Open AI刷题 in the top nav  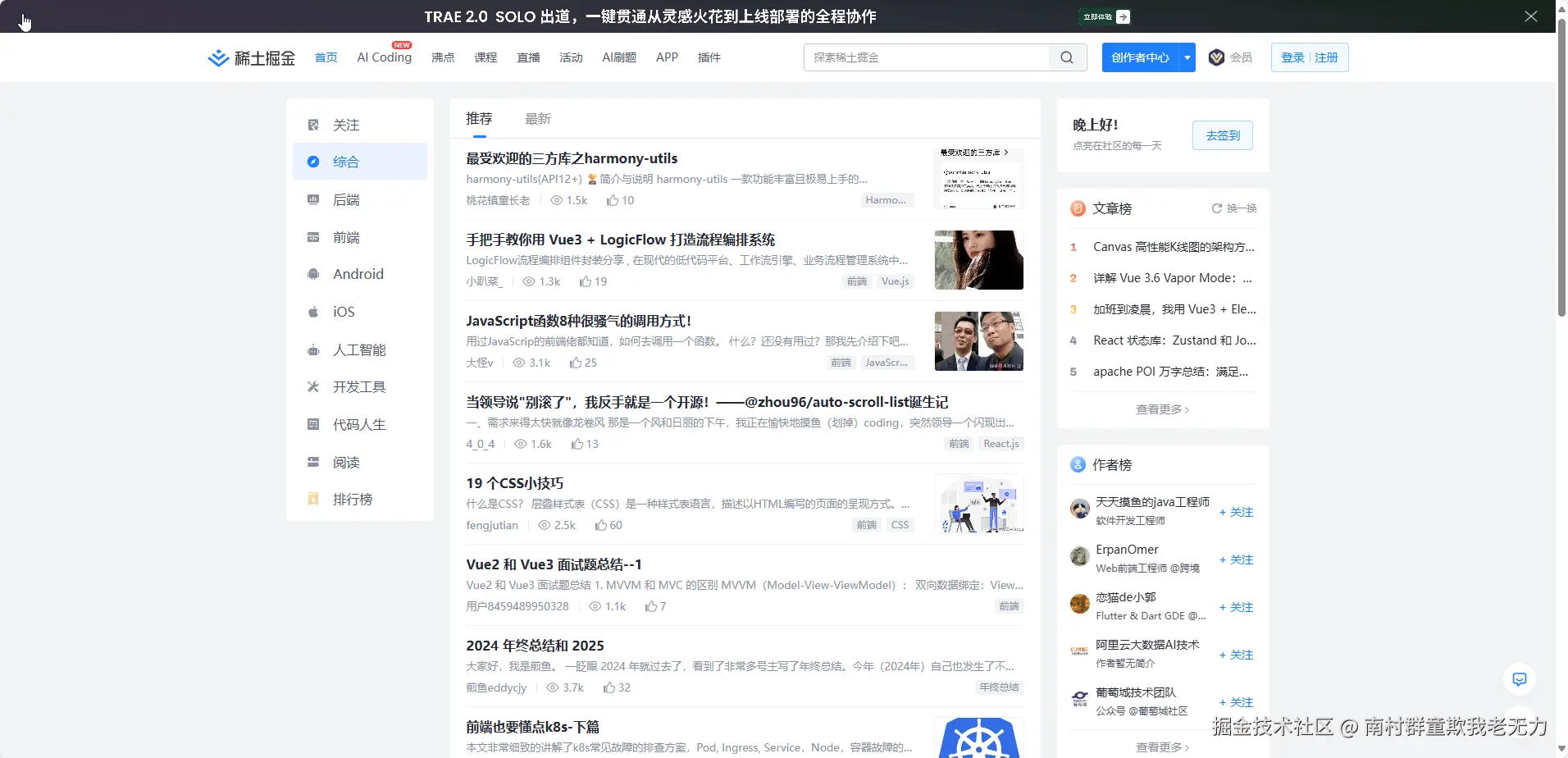(x=619, y=57)
